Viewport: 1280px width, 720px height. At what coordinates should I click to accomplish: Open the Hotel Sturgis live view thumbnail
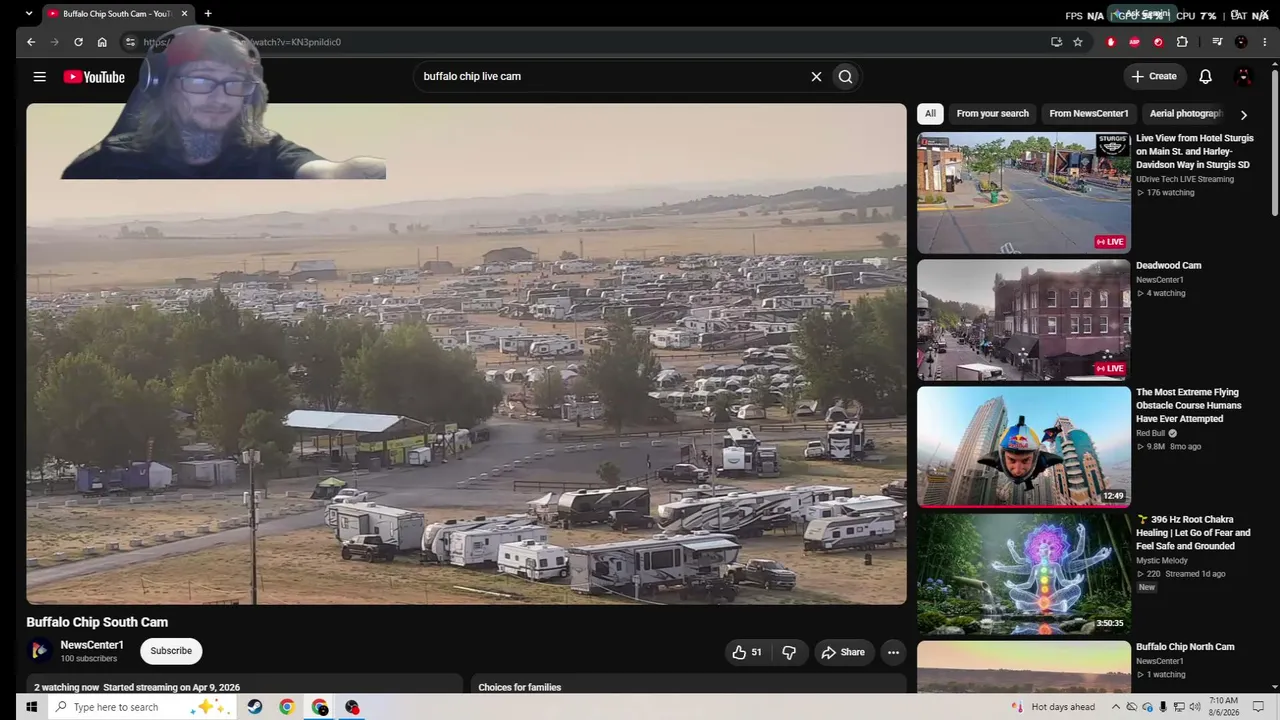[1024, 193]
